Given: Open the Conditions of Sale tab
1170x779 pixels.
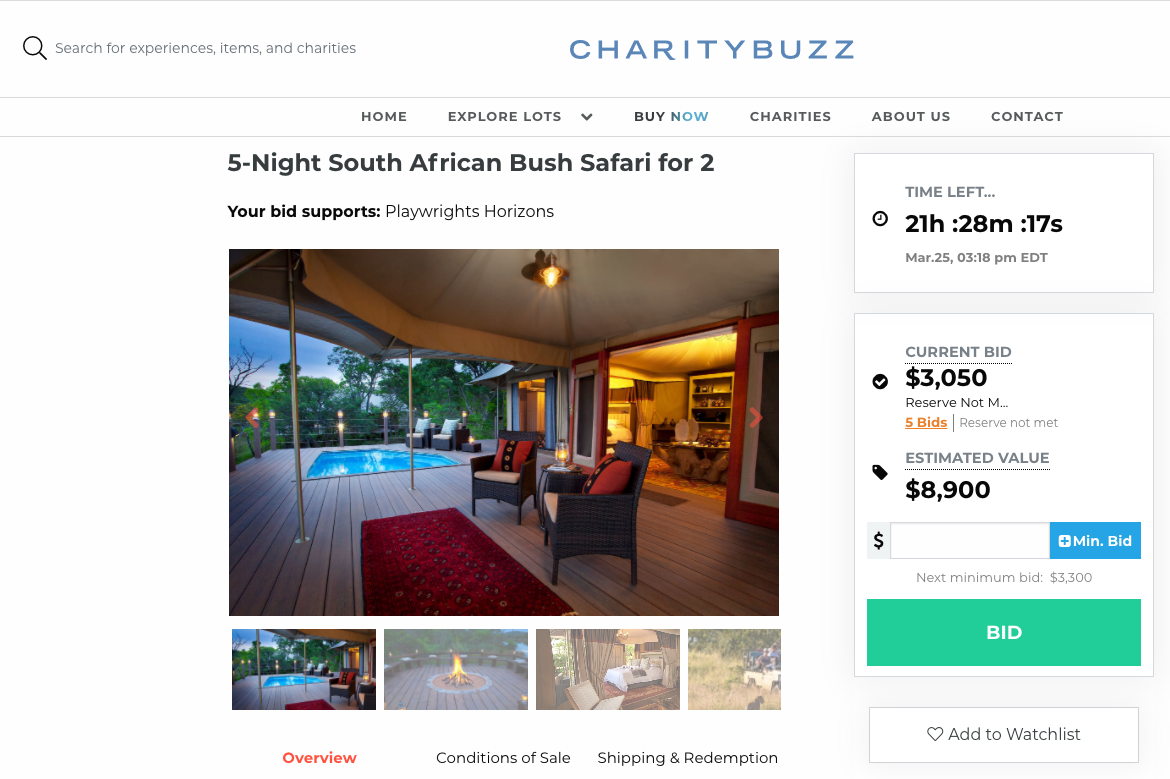Looking at the screenshot, I should tap(503, 758).
